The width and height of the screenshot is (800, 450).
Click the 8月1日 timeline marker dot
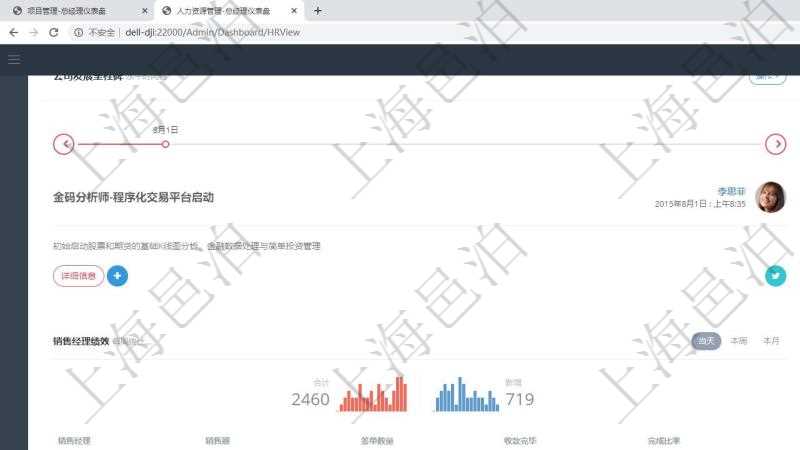pos(165,144)
